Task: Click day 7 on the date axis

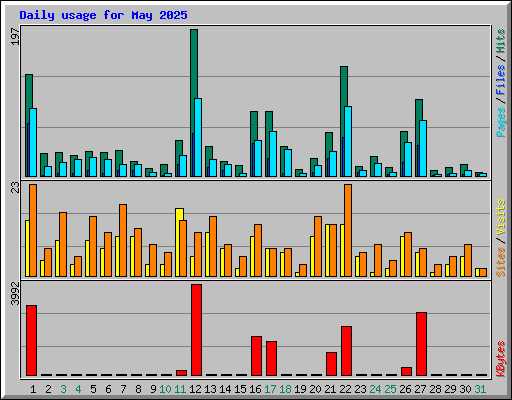Action: point(123,389)
